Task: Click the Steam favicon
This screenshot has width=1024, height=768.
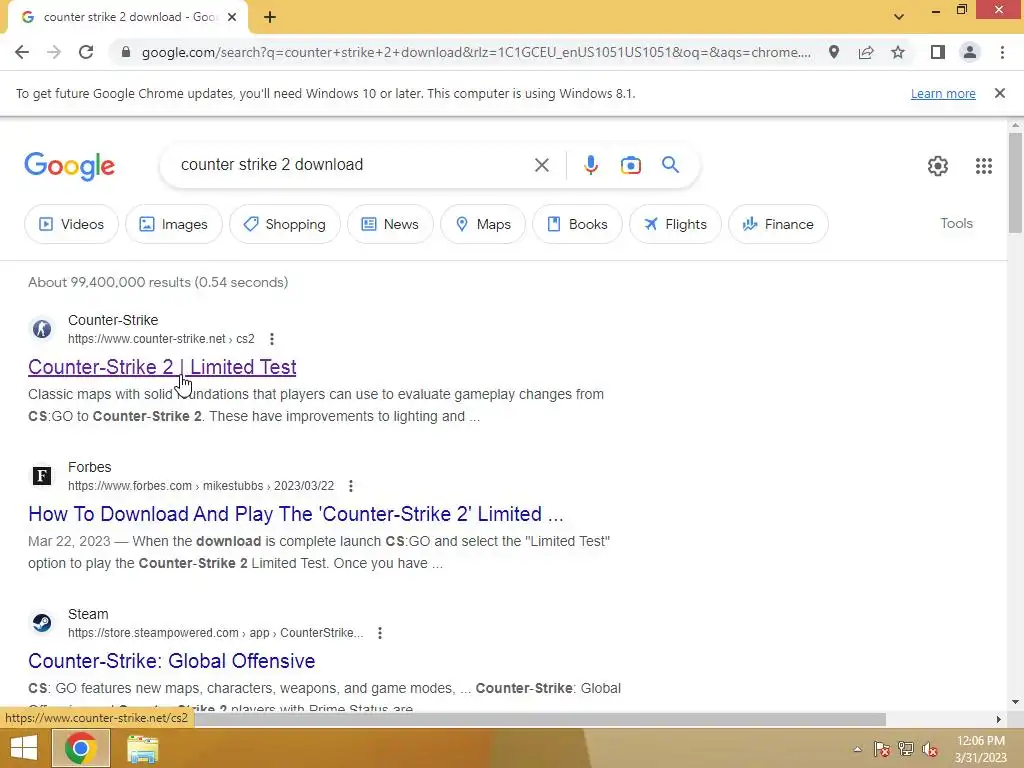Action: pyautogui.click(x=42, y=622)
